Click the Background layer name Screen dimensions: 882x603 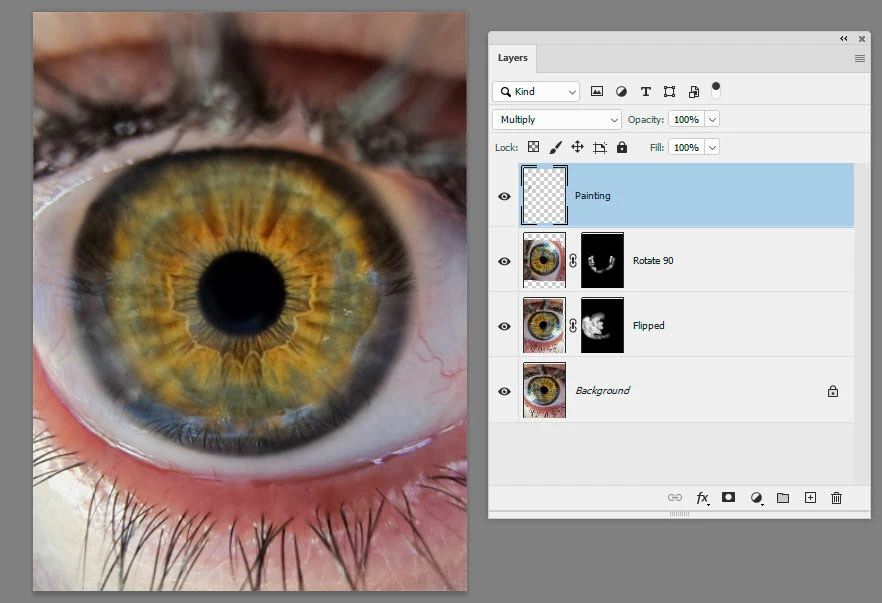pyautogui.click(x=602, y=390)
